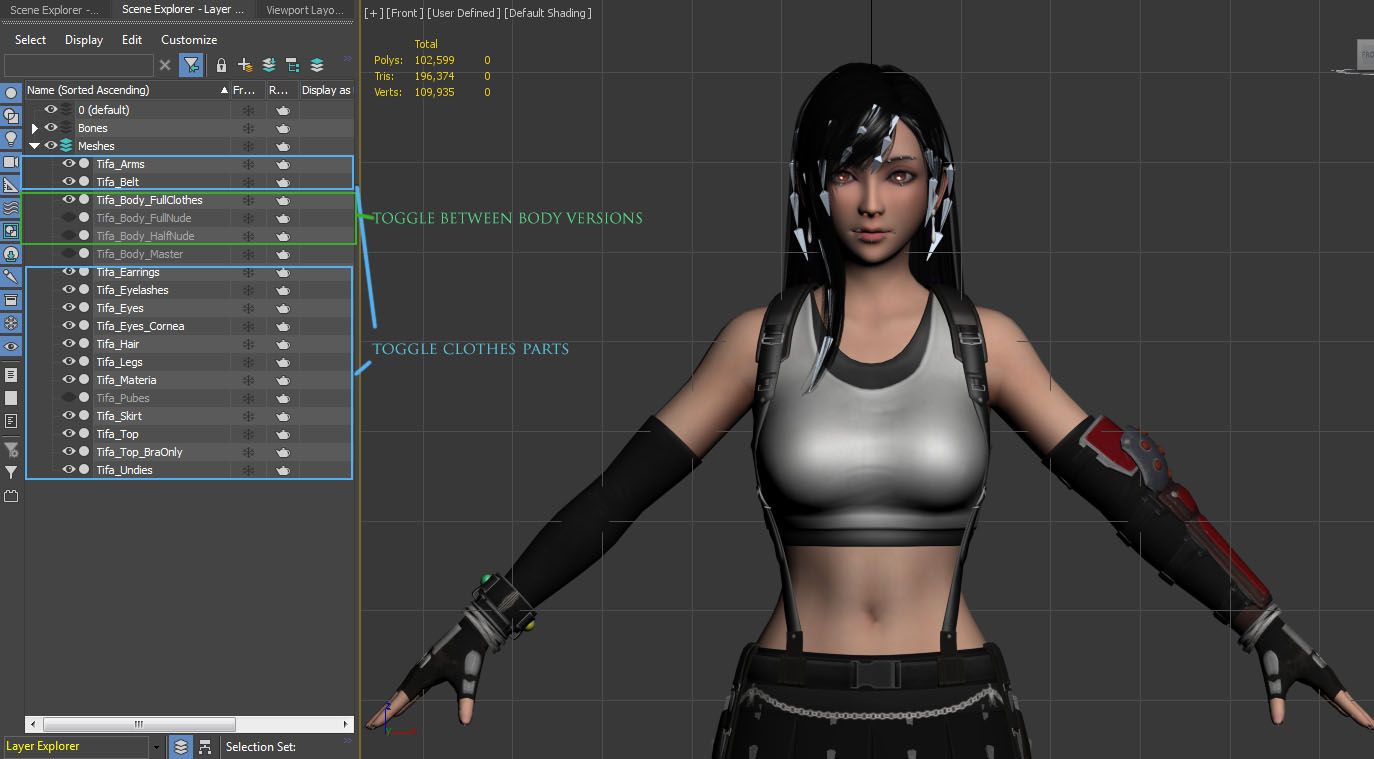Click the Layer Explorer name field
This screenshot has height=759, width=1374.
[76, 747]
